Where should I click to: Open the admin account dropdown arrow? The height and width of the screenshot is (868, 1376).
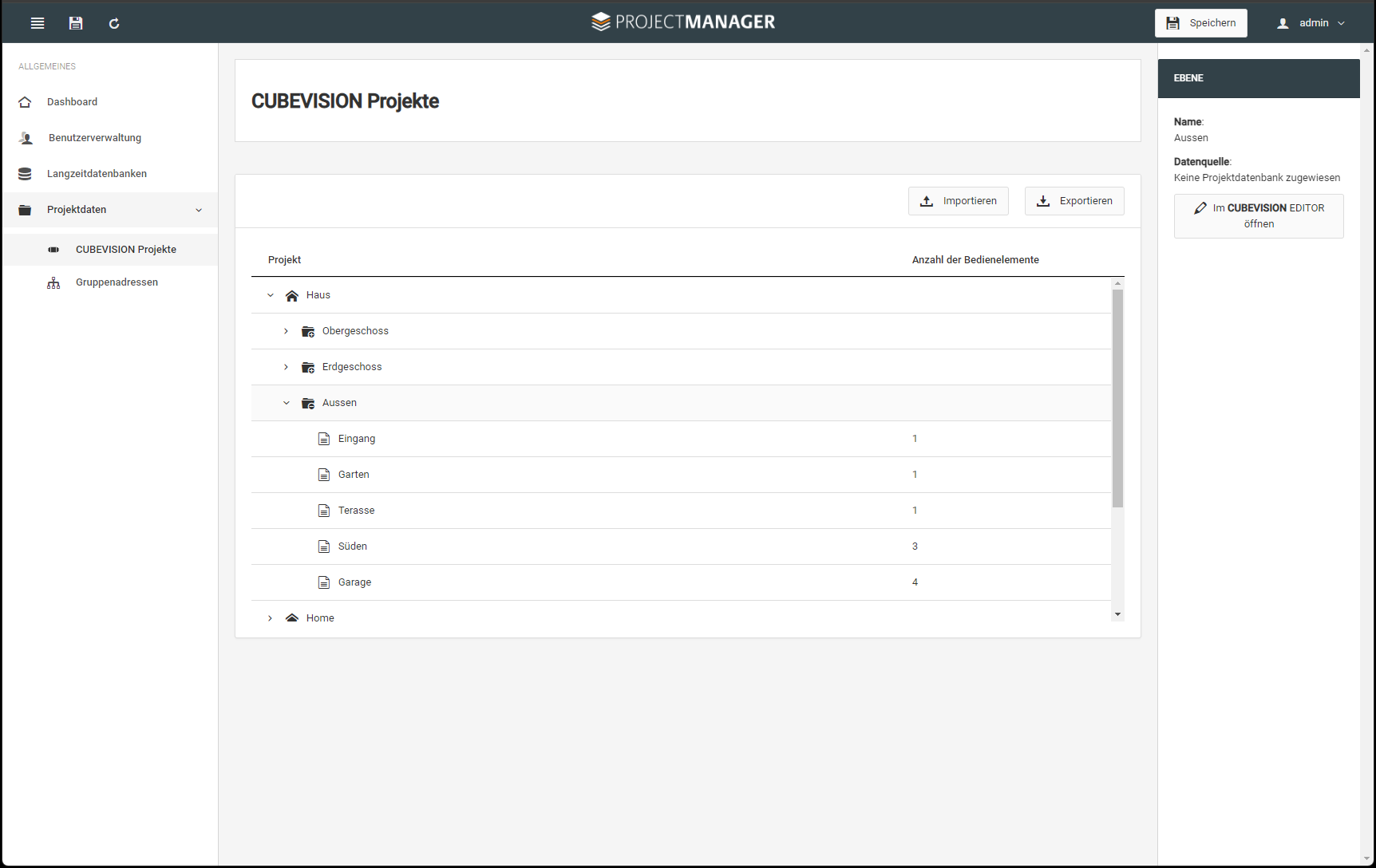(1342, 23)
